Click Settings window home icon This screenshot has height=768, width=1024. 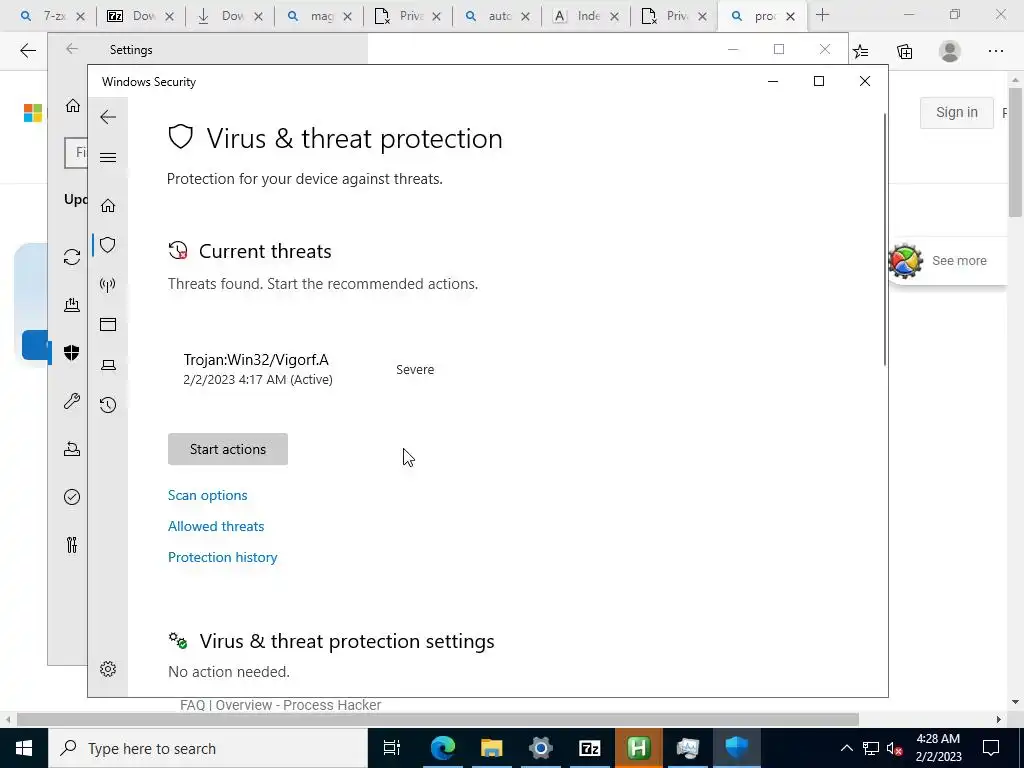pos(72,105)
